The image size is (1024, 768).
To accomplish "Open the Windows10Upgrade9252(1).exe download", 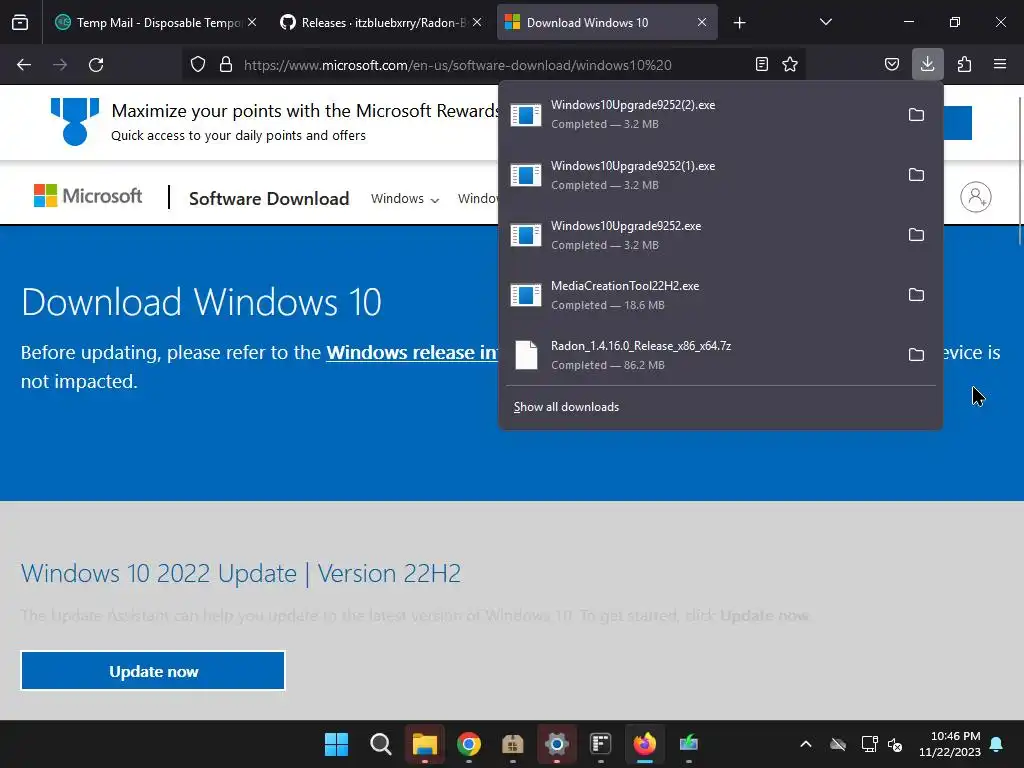I will point(699,175).
